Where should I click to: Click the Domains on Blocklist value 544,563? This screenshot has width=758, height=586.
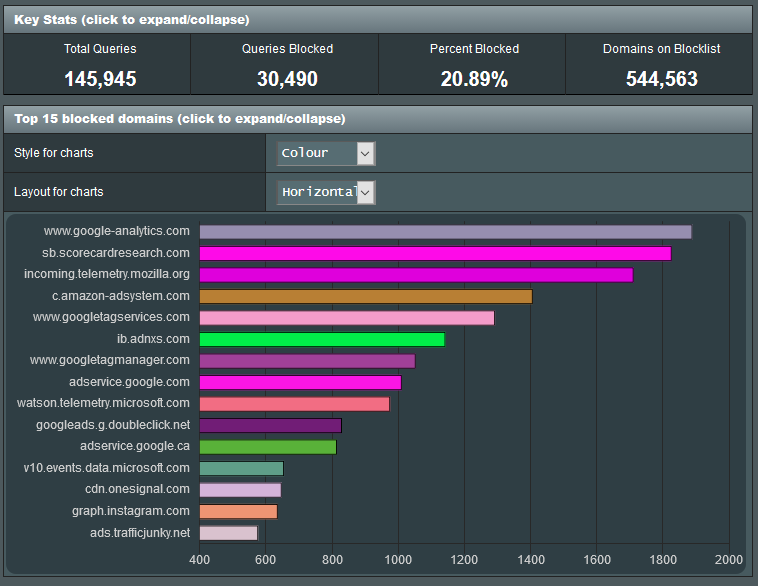(x=662, y=79)
